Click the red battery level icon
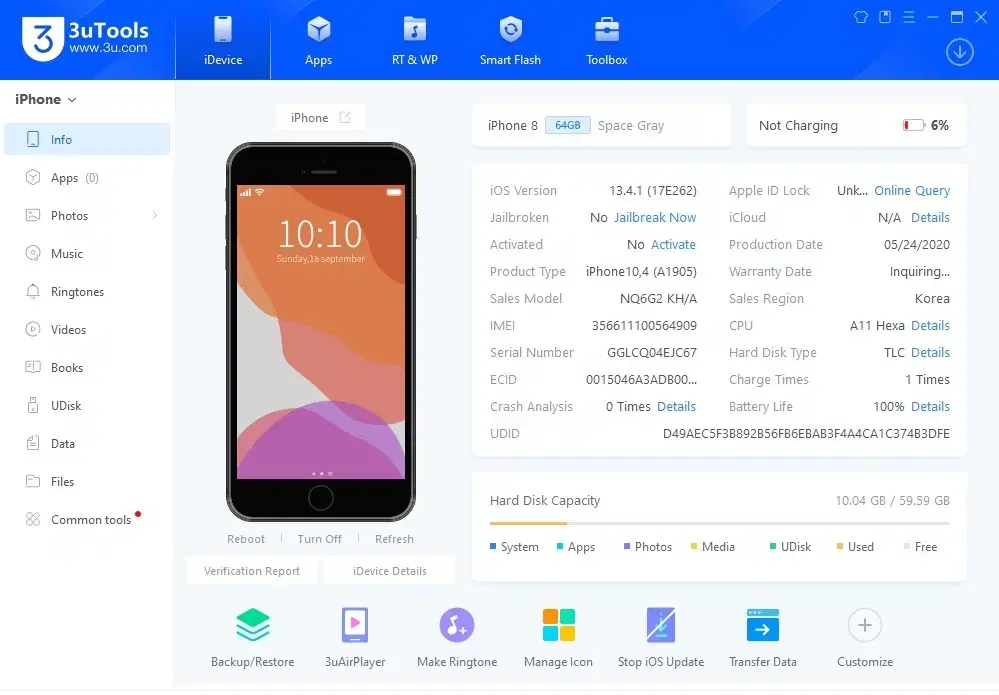This screenshot has width=999, height=695. pyautogui.click(x=914, y=125)
